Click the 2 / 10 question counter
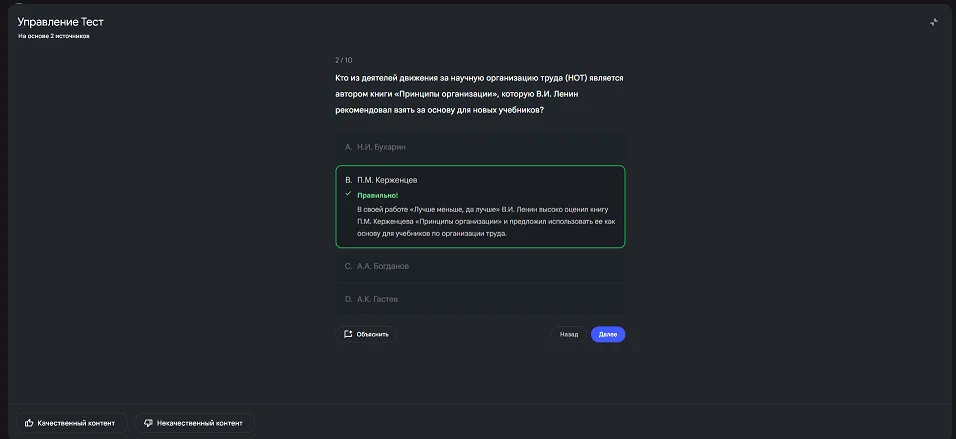 344,60
